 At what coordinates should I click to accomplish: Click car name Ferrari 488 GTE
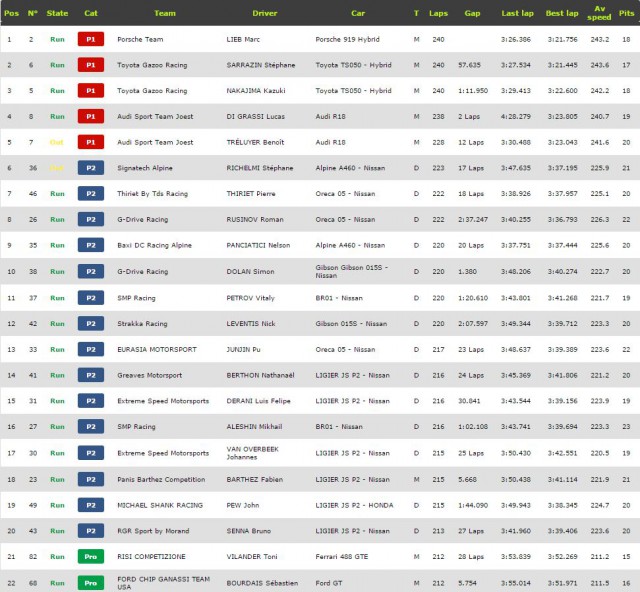(342, 556)
